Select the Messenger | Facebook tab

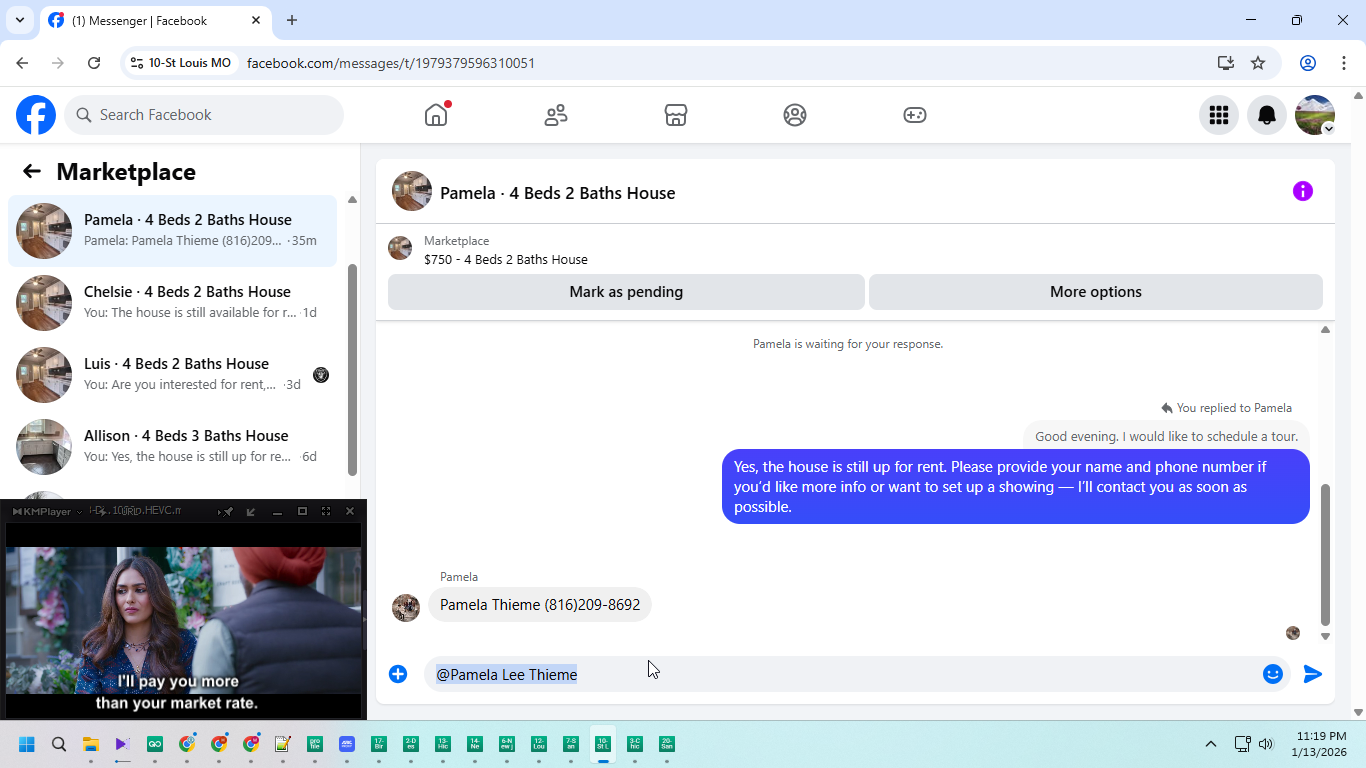coord(155,20)
